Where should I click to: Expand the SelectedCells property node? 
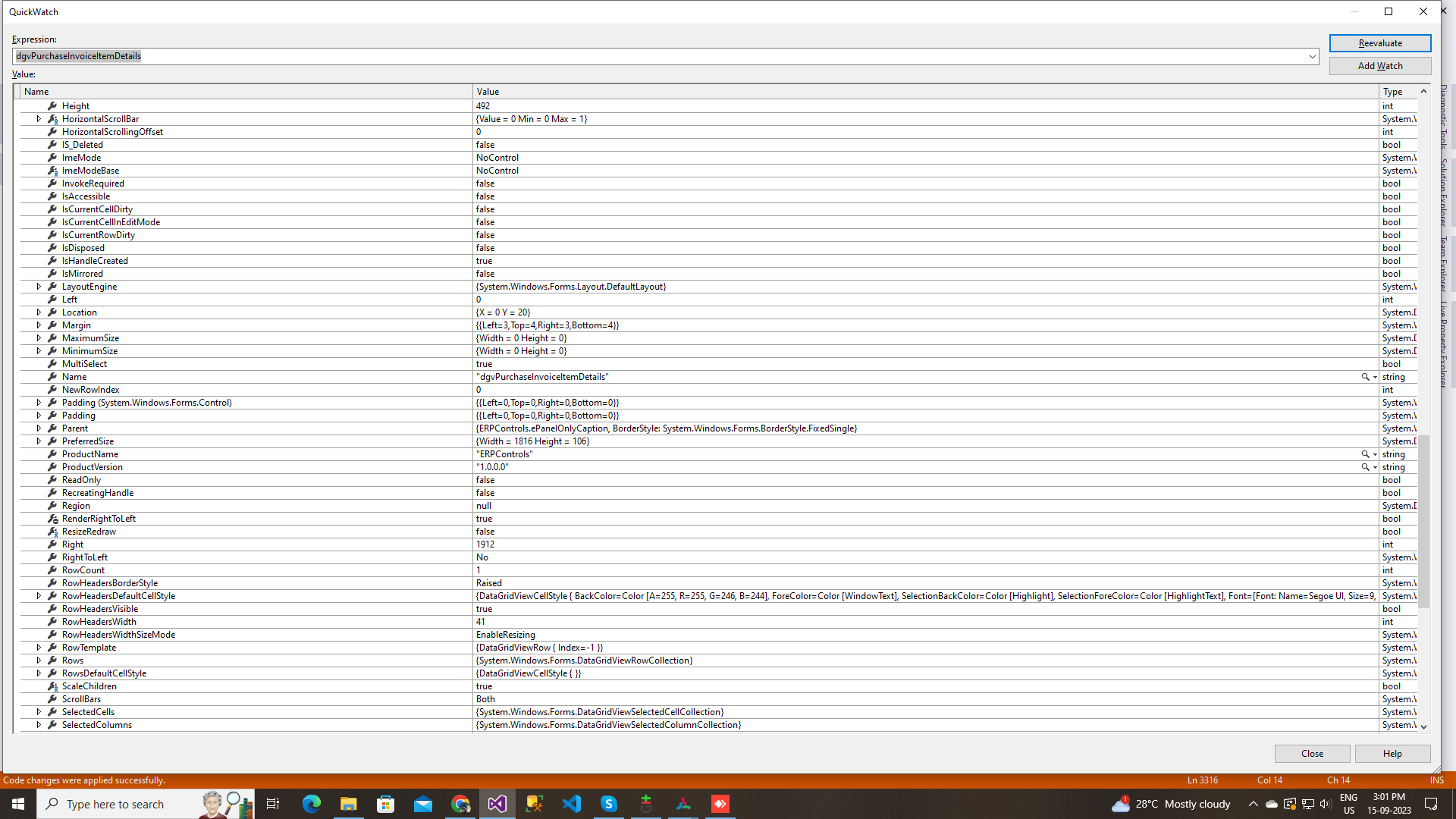click(39, 712)
